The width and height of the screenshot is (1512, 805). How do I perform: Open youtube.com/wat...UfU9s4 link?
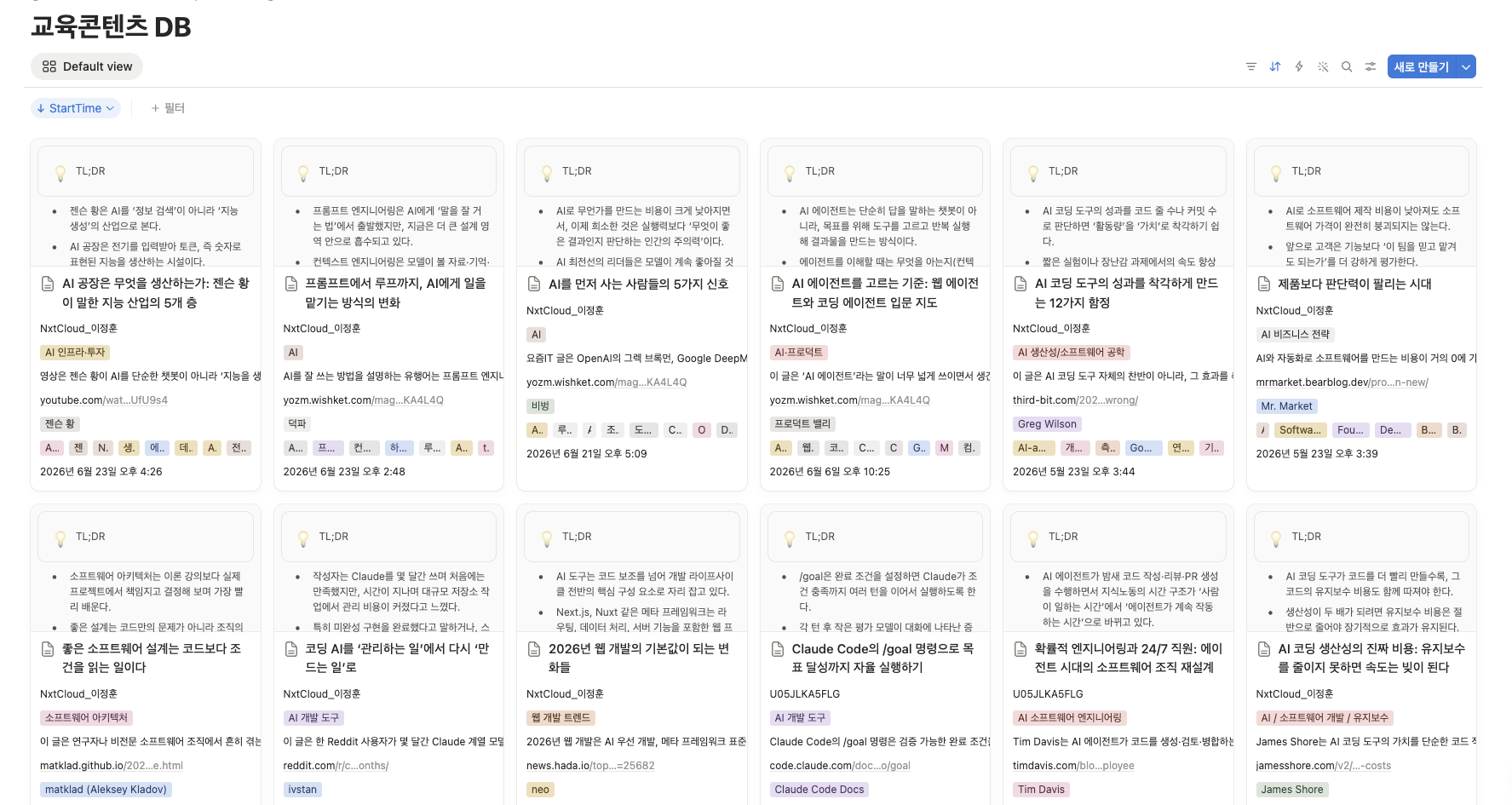click(104, 400)
